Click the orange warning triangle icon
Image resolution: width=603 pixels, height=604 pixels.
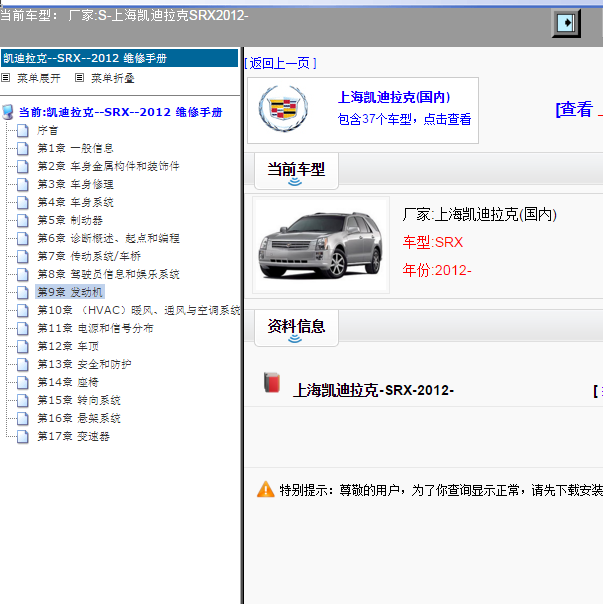pyautogui.click(x=265, y=489)
